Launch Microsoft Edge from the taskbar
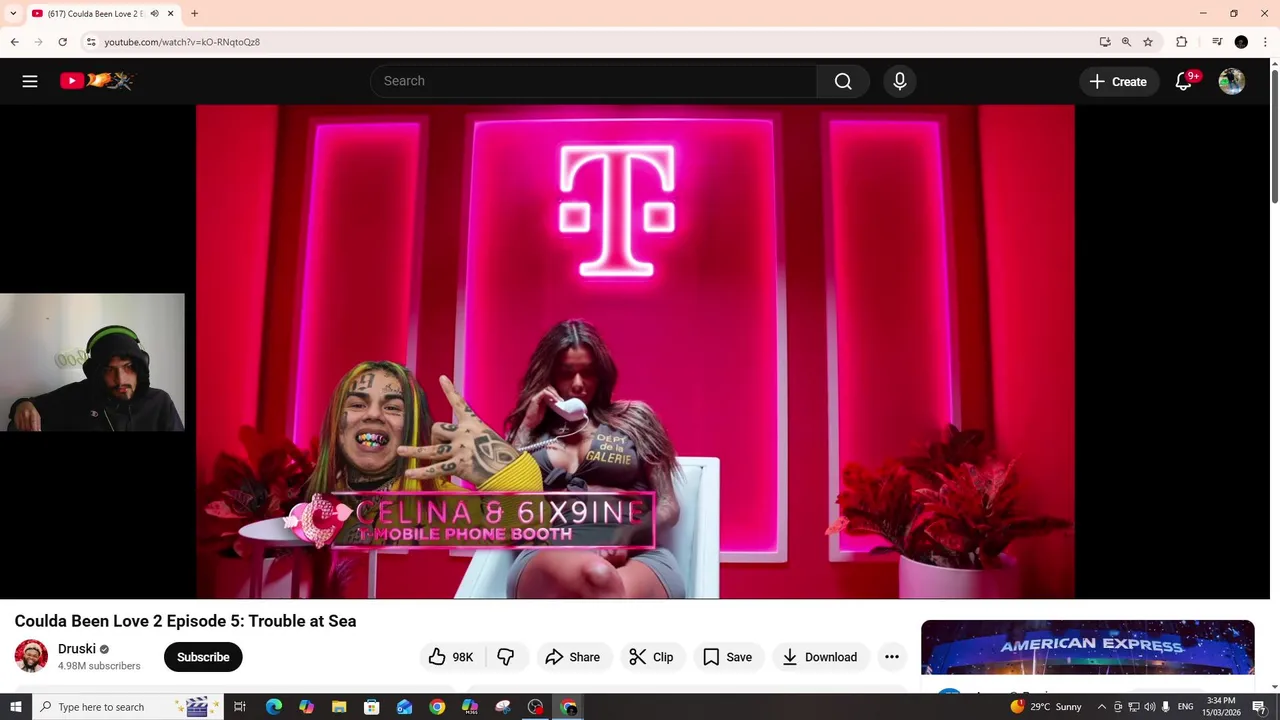This screenshot has width=1280, height=720. (x=273, y=707)
